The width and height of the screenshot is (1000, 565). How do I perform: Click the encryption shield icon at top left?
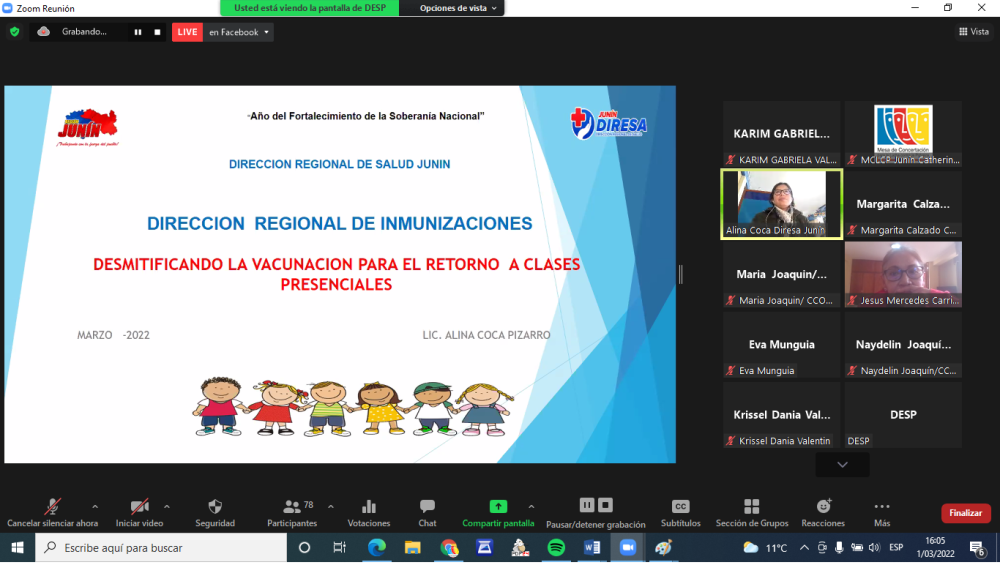pos(14,32)
